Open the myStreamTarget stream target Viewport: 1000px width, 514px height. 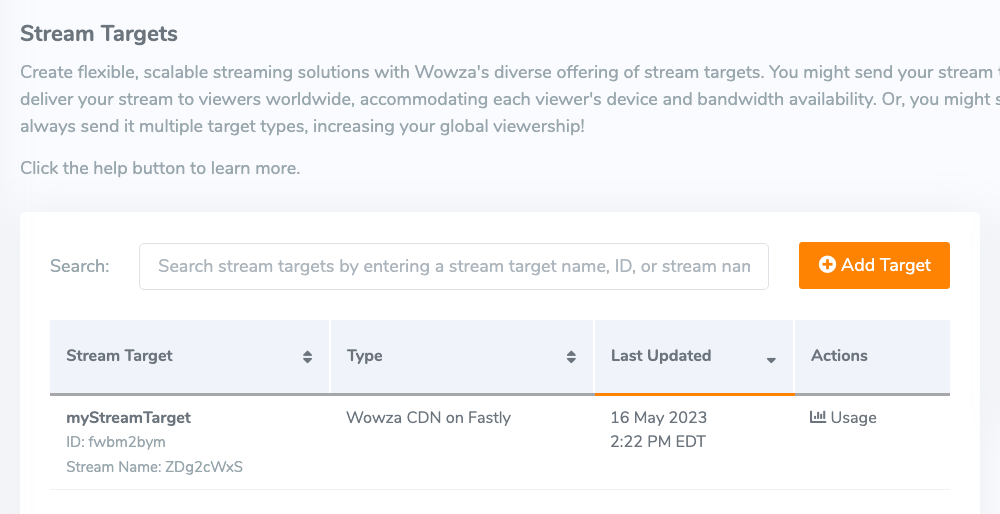[128, 417]
